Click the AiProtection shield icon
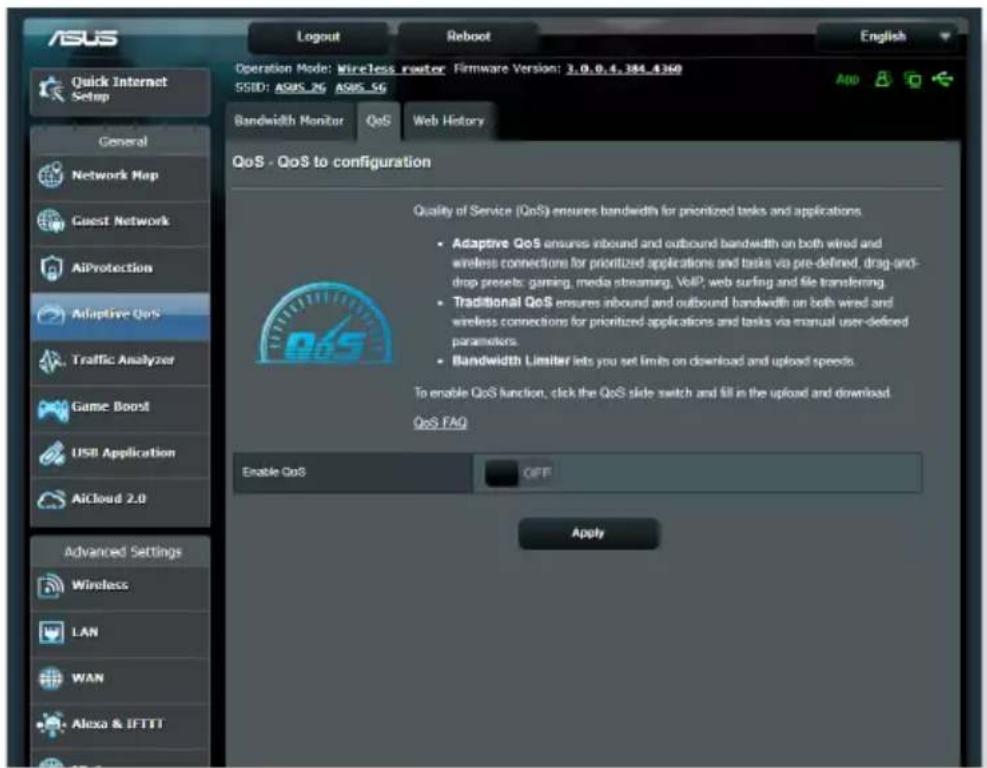This screenshot has width=987, height=768. tap(51, 268)
